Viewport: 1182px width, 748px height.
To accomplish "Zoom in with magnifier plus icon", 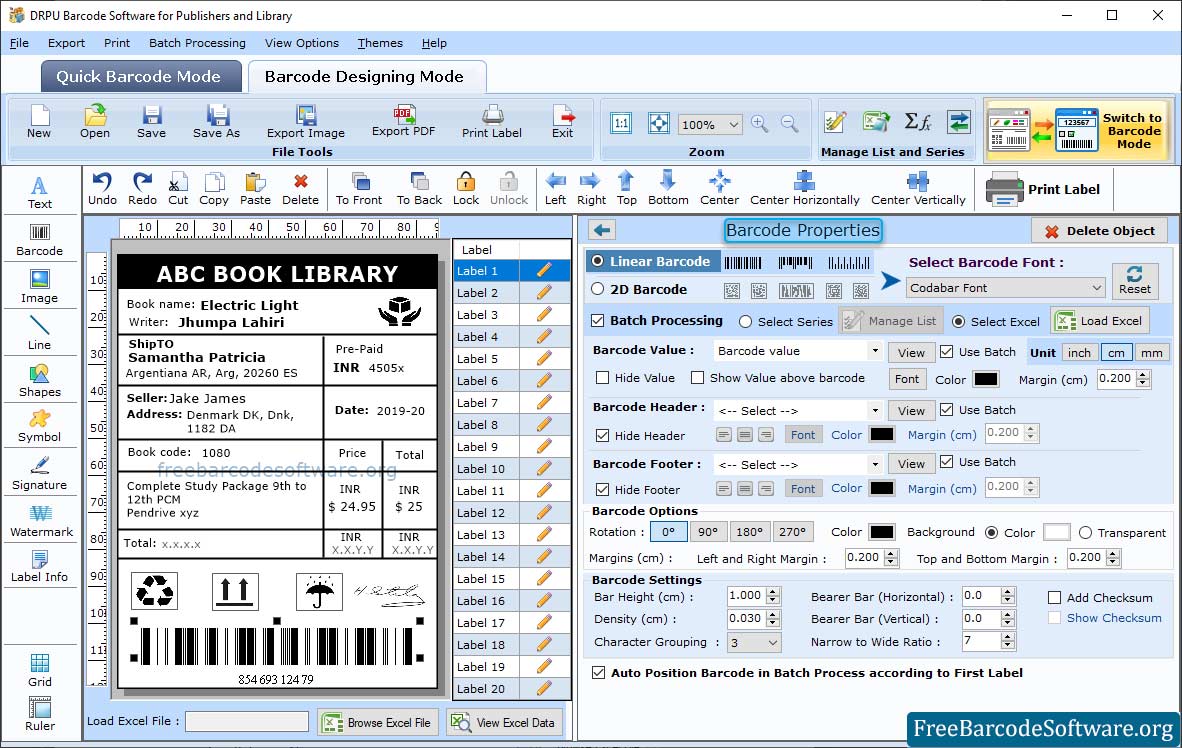I will point(760,124).
